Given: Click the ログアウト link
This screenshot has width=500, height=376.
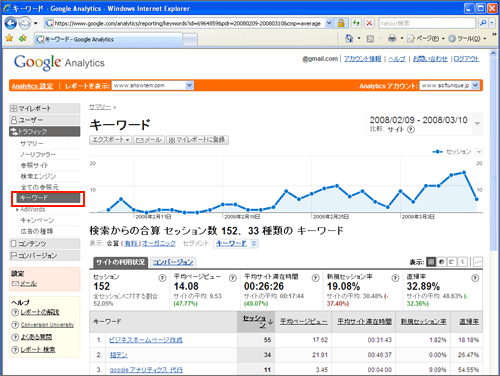Looking at the screenshot, I should 466,59.
